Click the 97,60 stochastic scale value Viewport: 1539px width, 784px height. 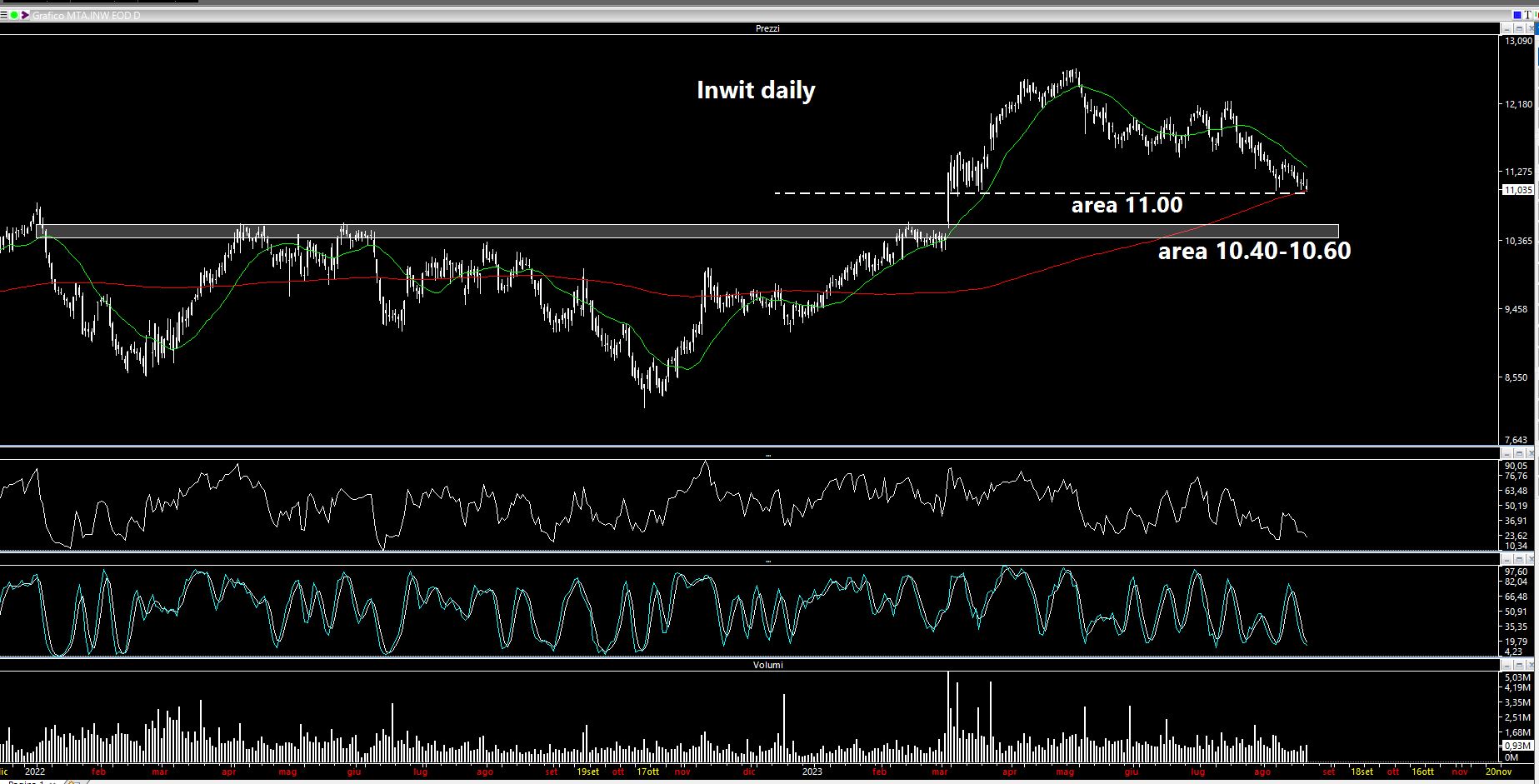point(1517,572)
